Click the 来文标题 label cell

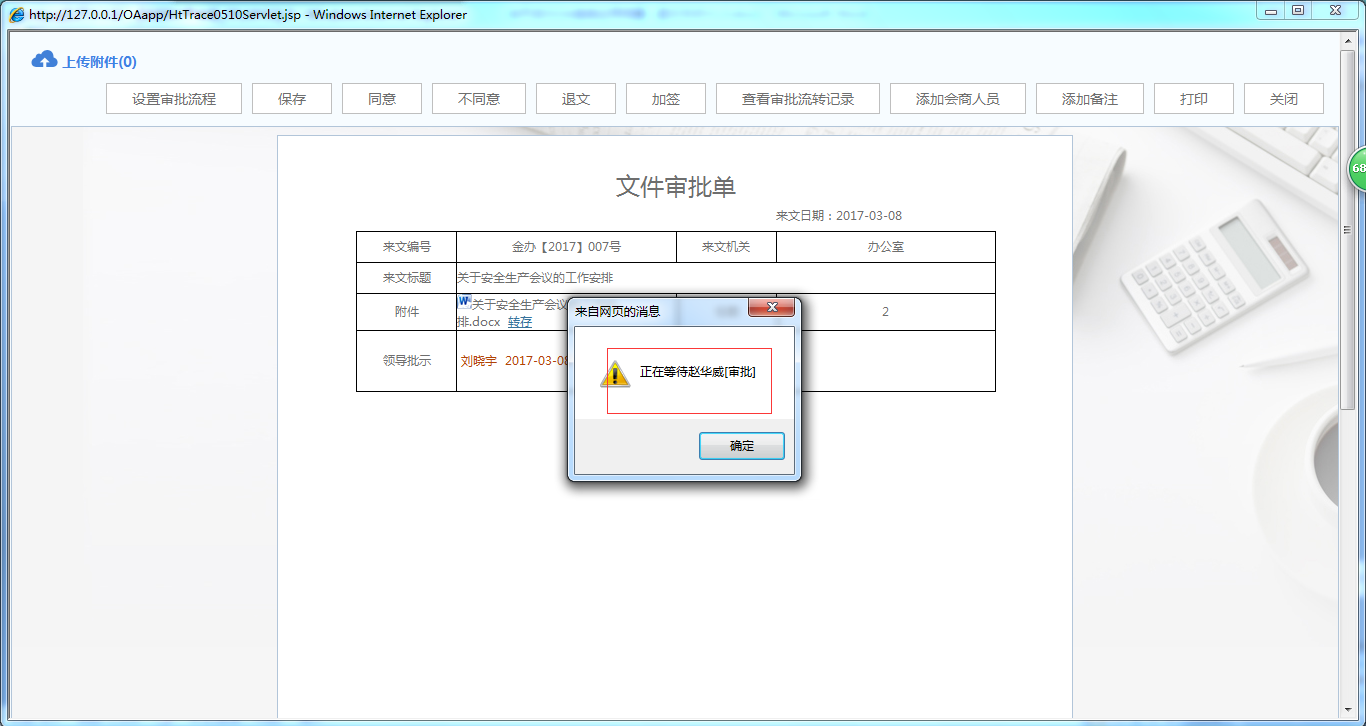[407, 278]
